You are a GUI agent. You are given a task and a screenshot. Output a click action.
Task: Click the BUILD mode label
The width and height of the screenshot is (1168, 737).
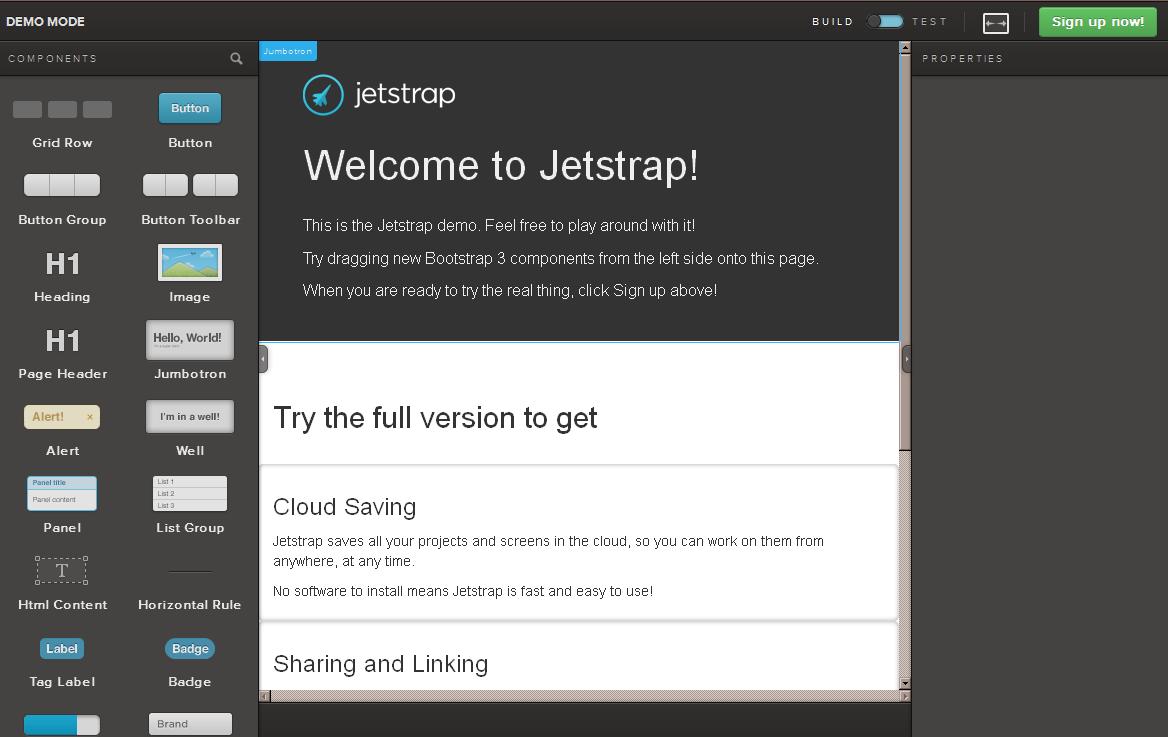832,22
